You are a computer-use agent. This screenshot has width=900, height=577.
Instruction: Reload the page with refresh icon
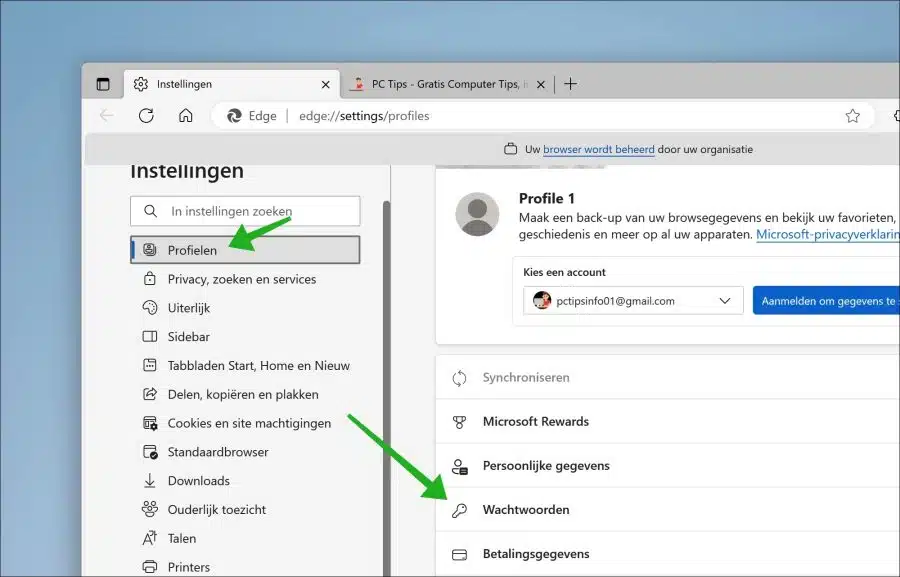[x=146, y=115]
